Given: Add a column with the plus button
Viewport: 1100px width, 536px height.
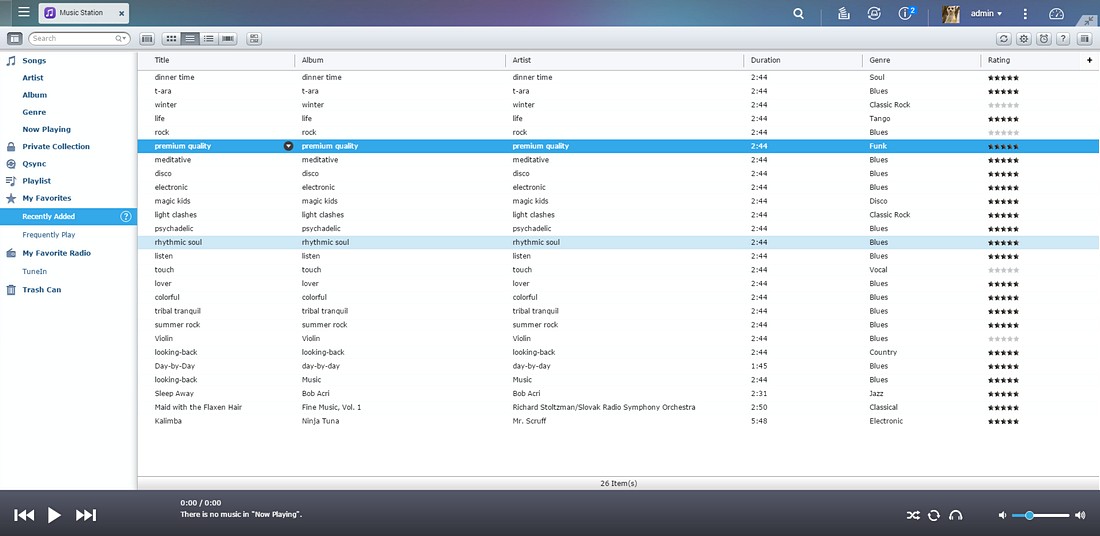Looking at the screenshot, I should click(1089, 60).
